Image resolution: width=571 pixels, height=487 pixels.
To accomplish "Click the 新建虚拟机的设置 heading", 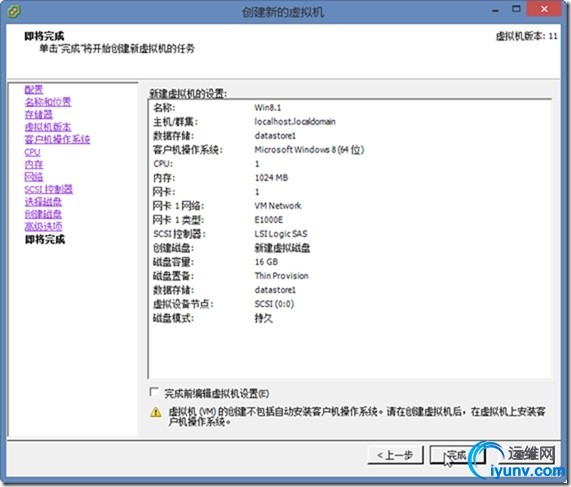I will (x=188, y=94).
